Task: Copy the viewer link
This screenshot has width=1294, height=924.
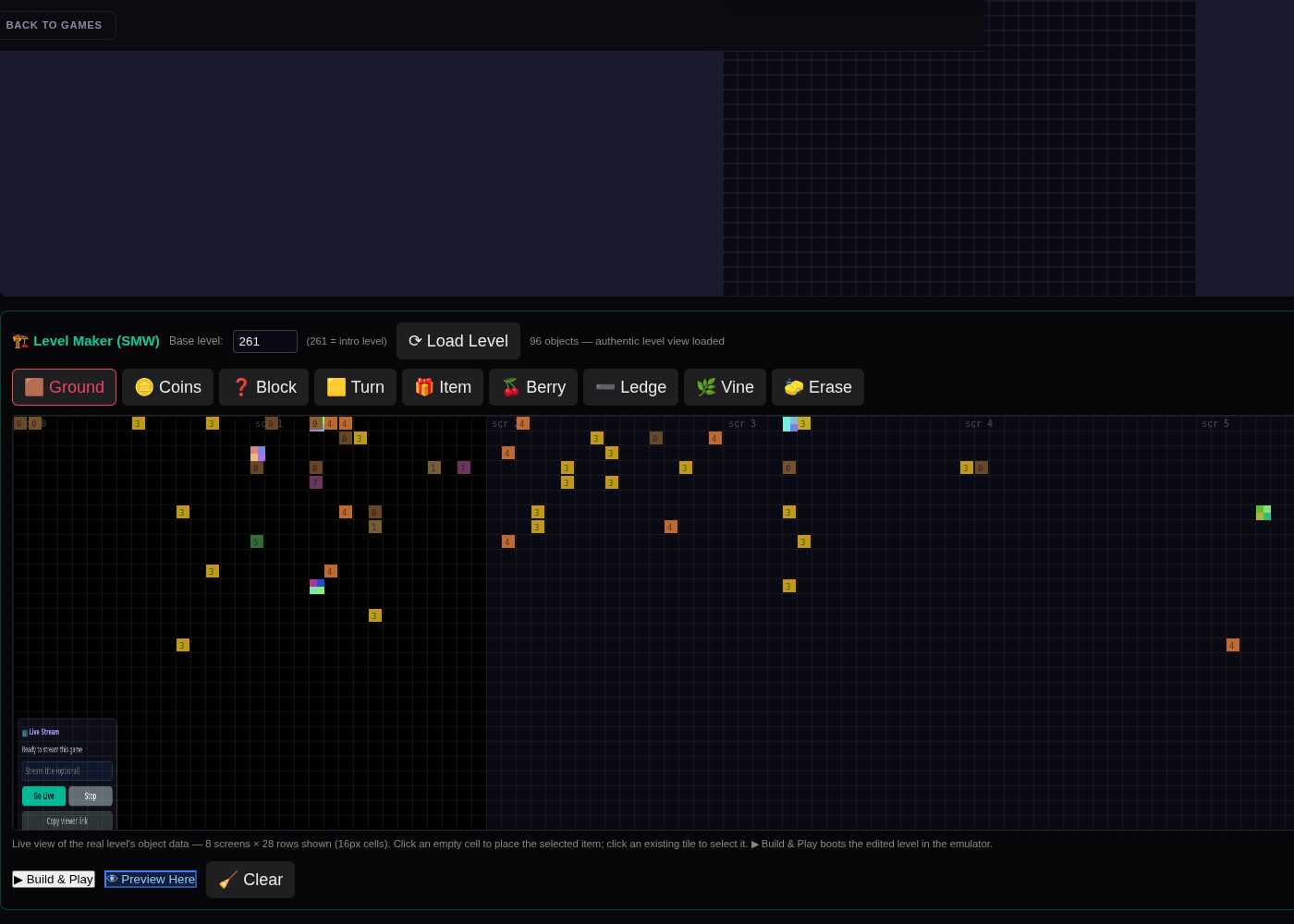Action: [x=67, y=821]
